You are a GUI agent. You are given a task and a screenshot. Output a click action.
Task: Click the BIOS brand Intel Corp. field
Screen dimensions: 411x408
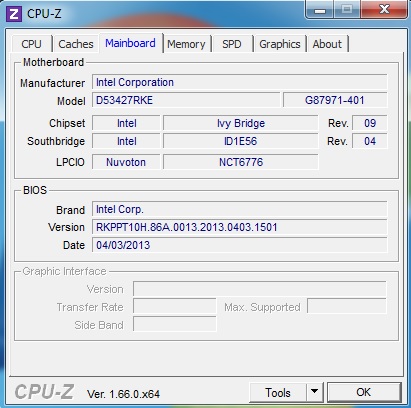[x=240, y=209]
